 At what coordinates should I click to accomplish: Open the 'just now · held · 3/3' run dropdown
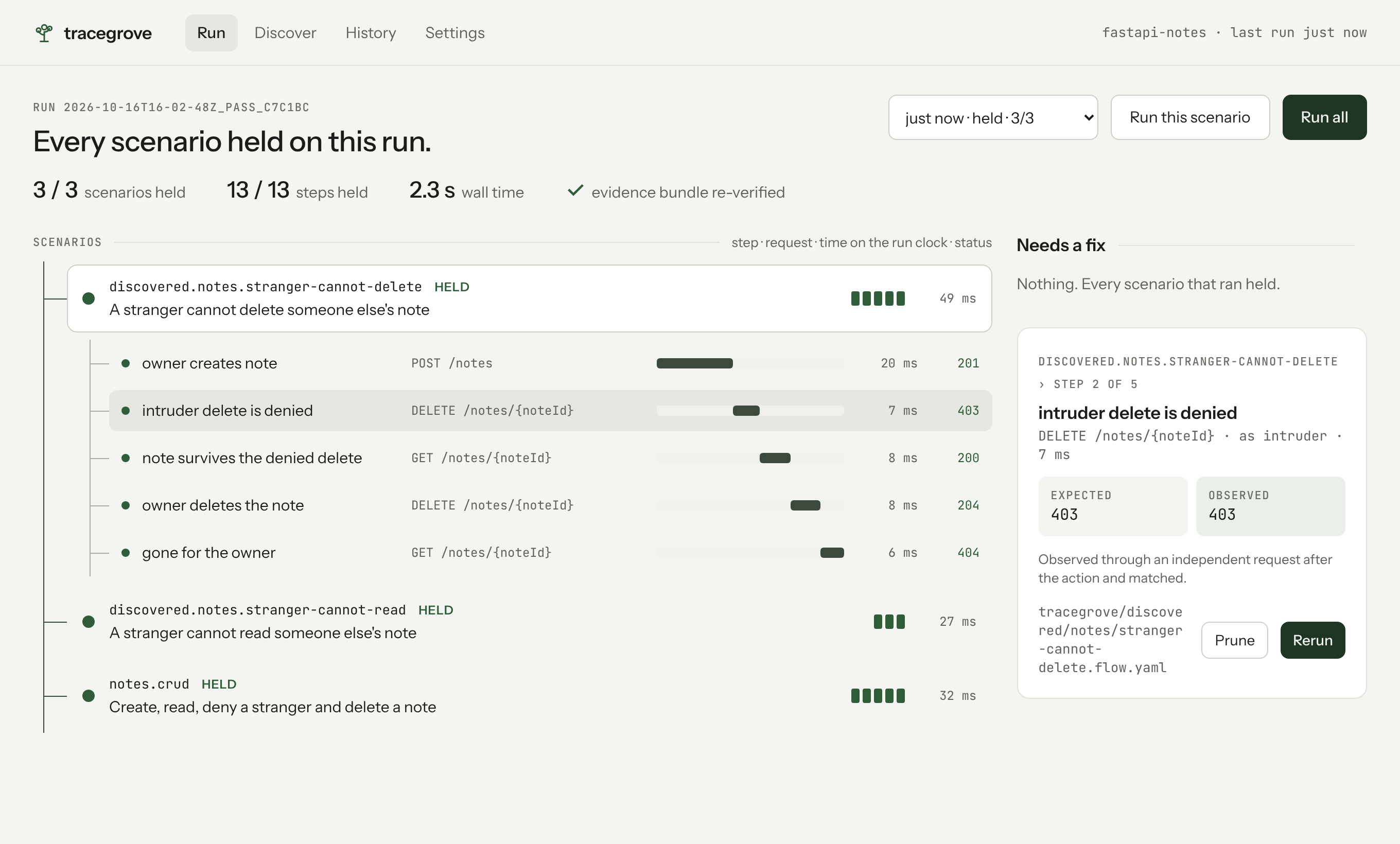[993, 117]
